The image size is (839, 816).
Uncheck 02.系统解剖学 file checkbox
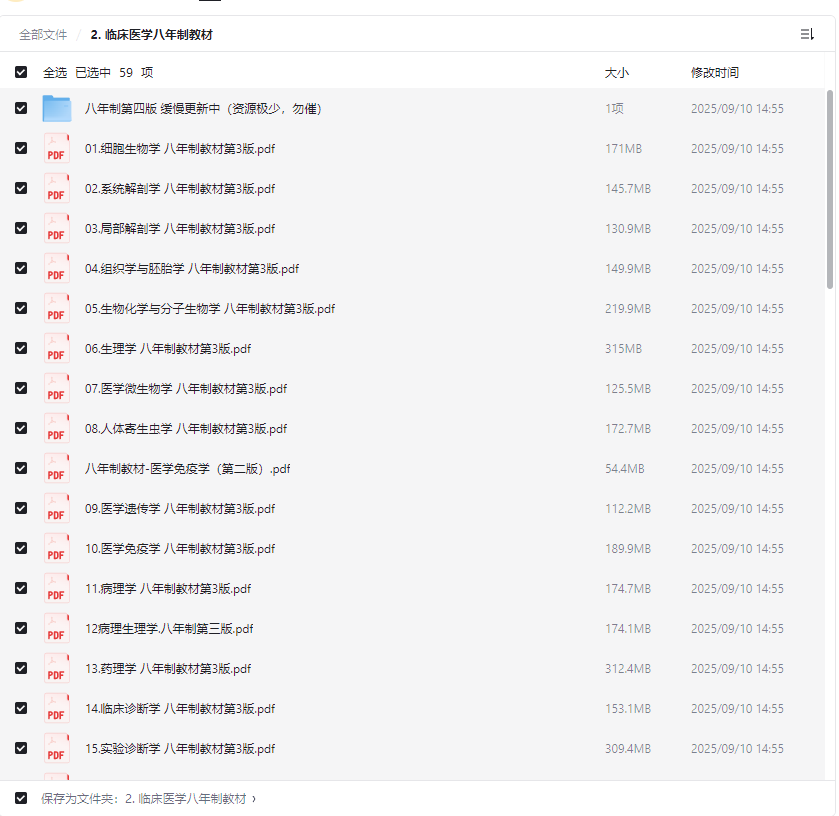[21, 188]
